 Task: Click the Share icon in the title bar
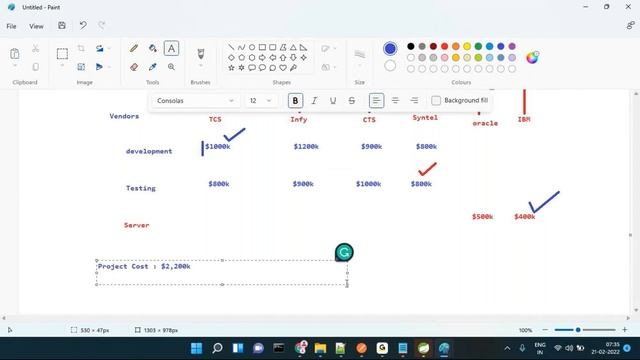pyautogui.click(x=631, y=26)
